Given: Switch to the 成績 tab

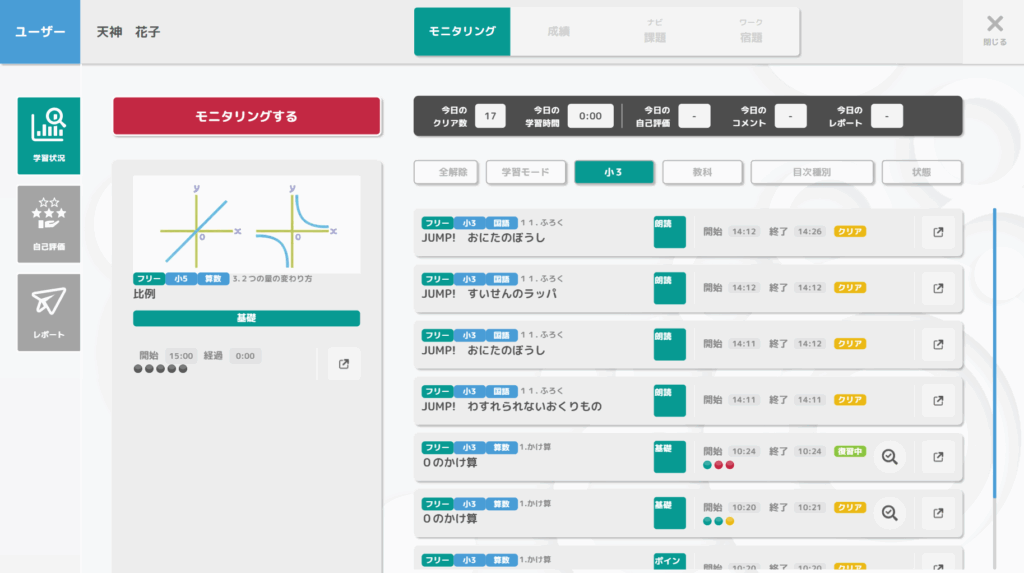Looking at the screenshot, I should point(557,32).
